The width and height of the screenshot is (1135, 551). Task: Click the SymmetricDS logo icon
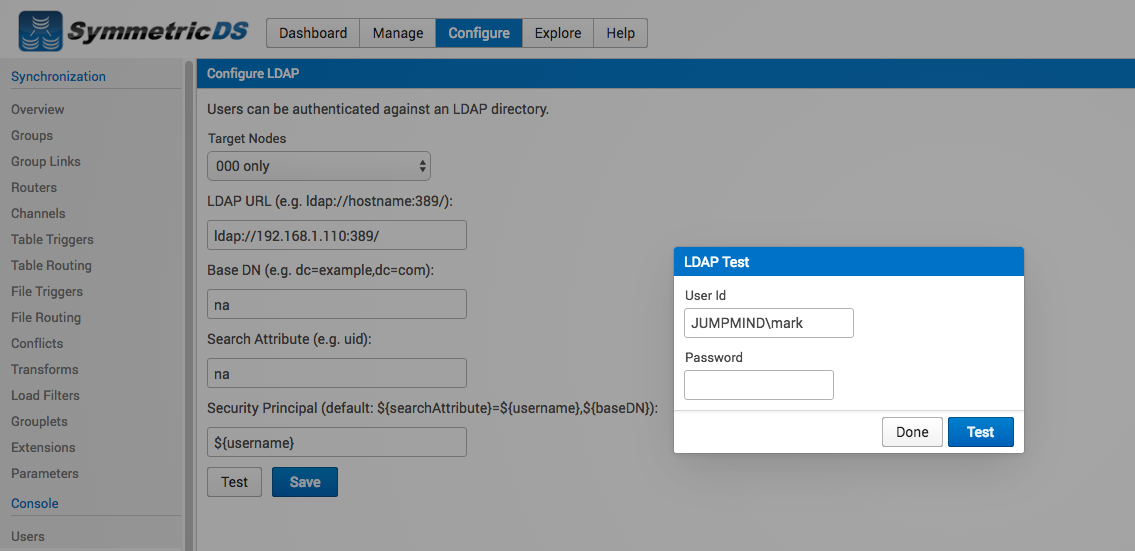(41, 33)
